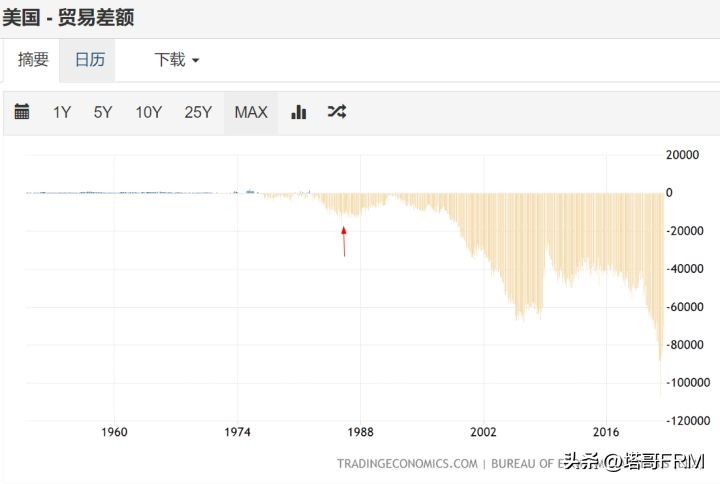
Task: Open the calendar date range icon
Action: tap(22, 112)
